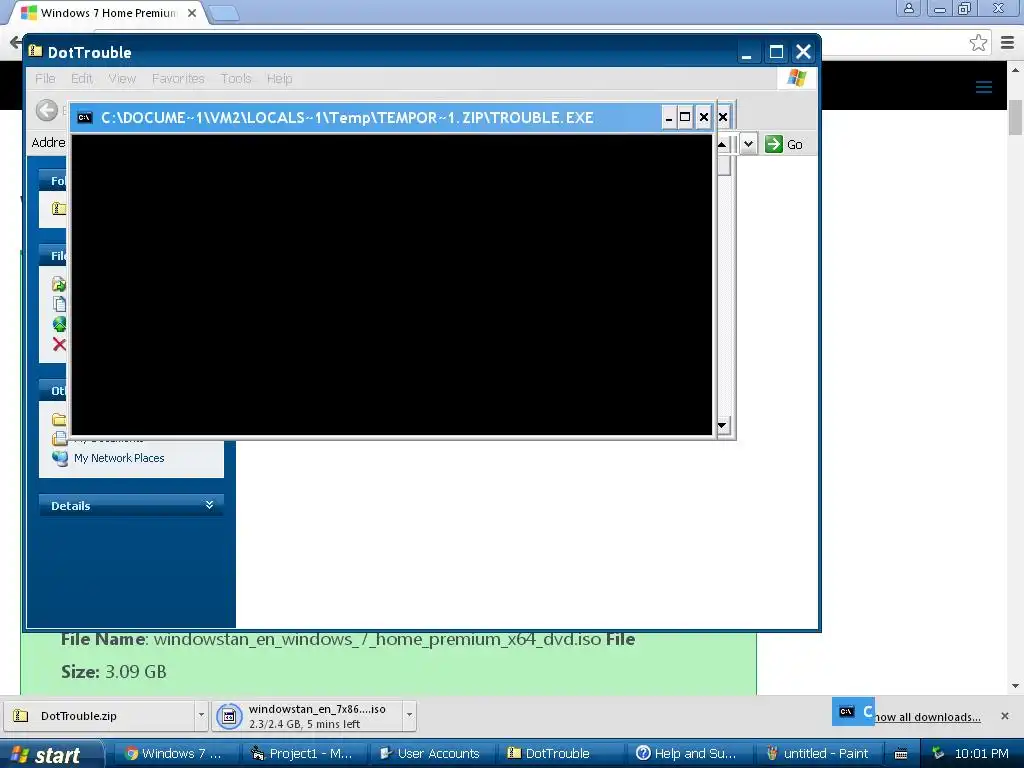Viewport: 1024px width, 768px height.
Task: Click the My Network Places globe icon
Action: pos(60,458)
